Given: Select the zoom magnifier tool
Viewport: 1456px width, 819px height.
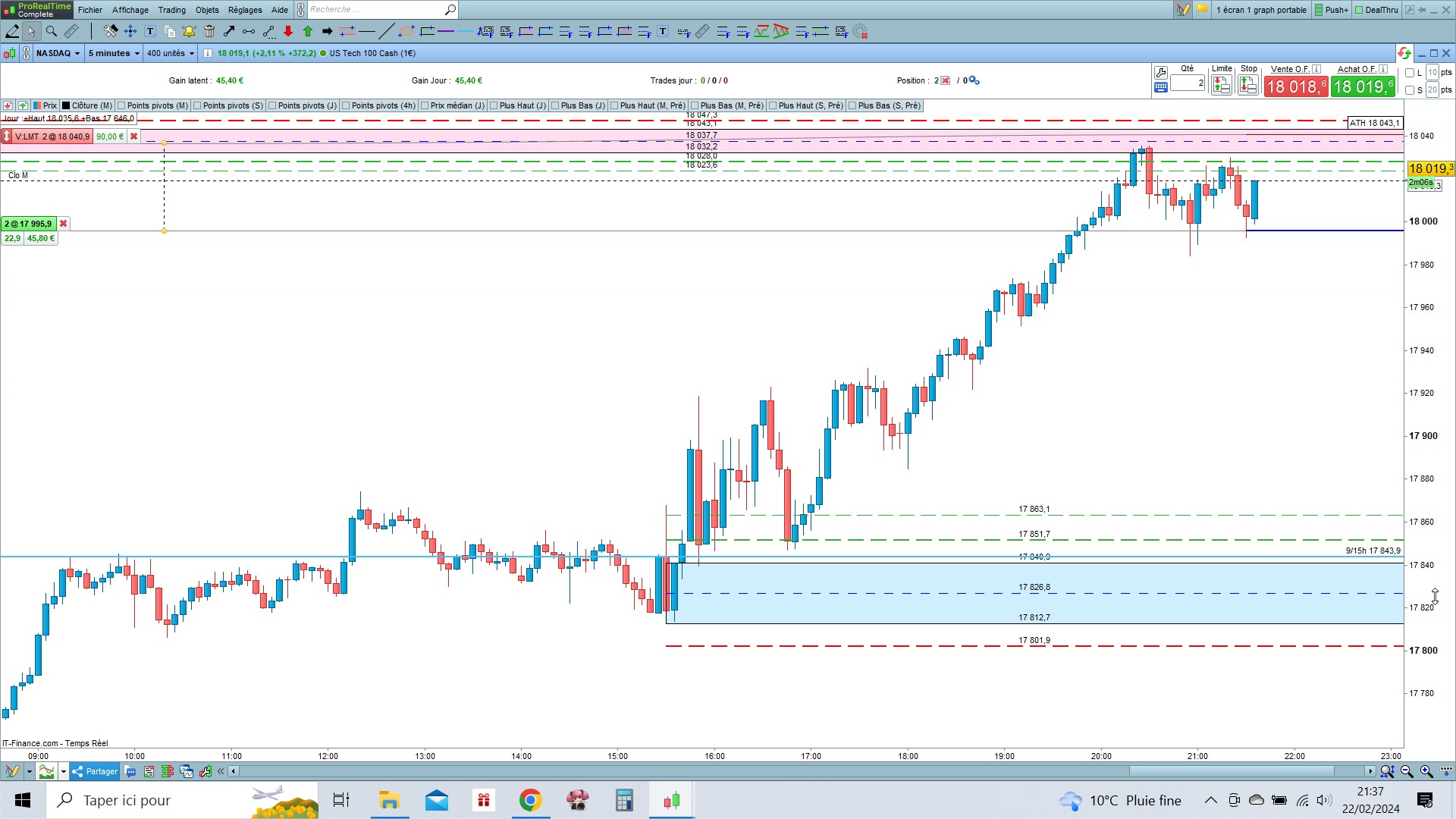Looking at the screenshot, I should pyautogui.click(x=52, y=31).
